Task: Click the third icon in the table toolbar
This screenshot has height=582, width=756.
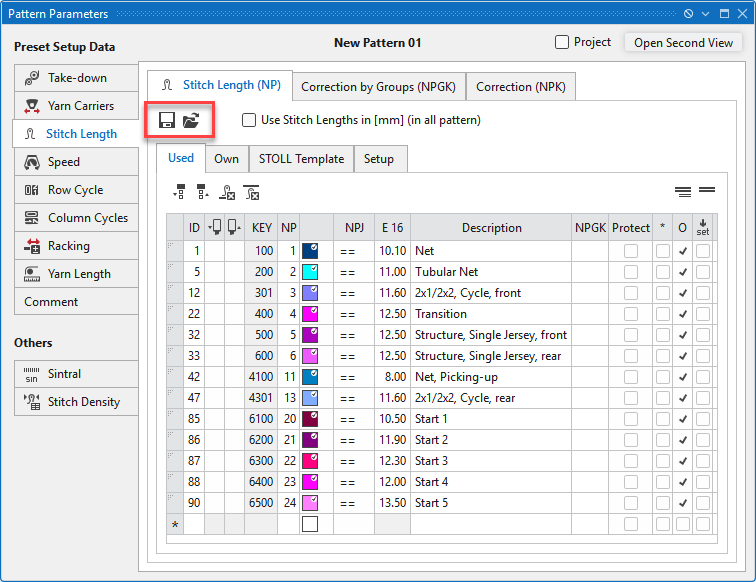Action: 227,192
